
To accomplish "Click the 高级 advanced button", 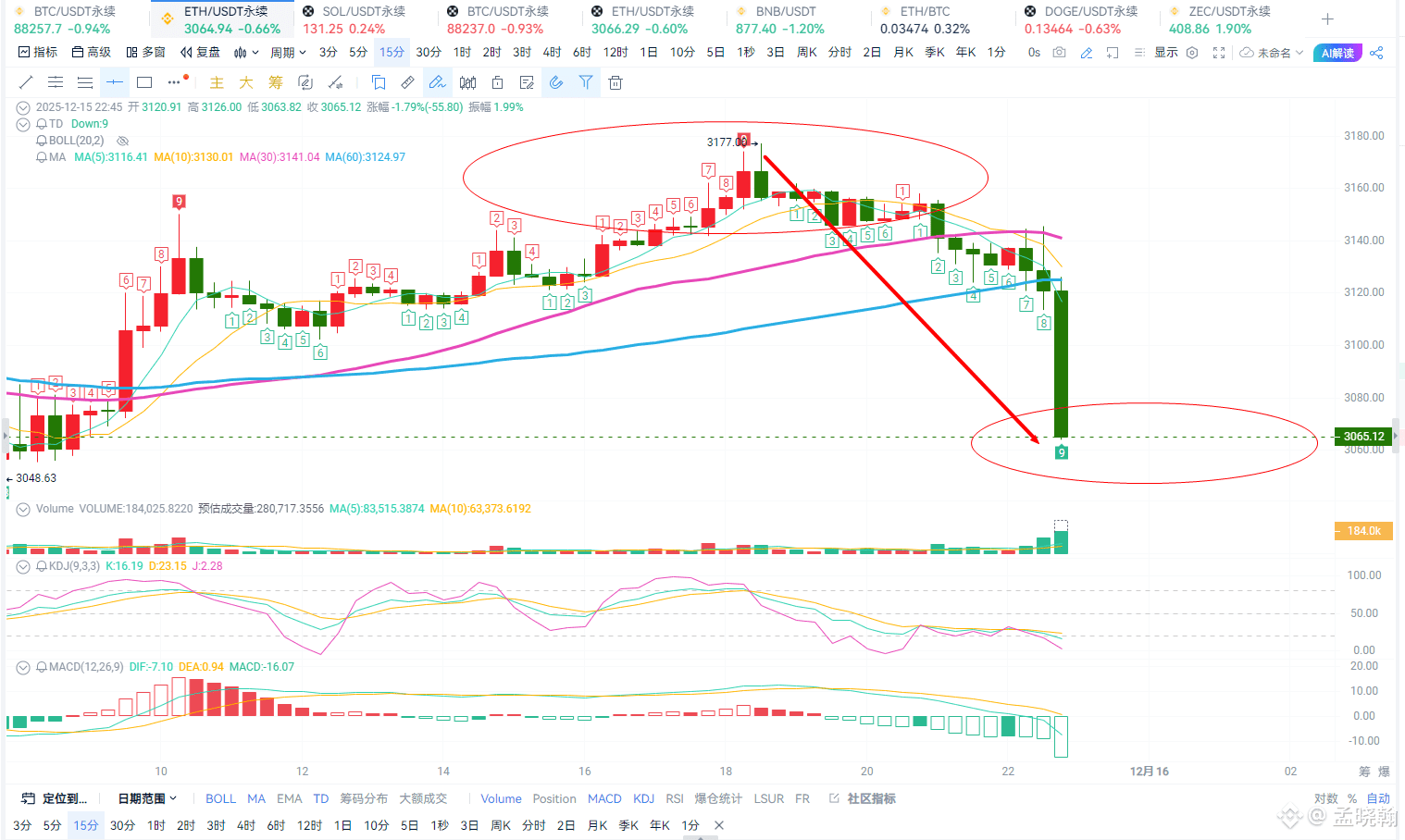I will pyautogui.click(x=91, y=53).
